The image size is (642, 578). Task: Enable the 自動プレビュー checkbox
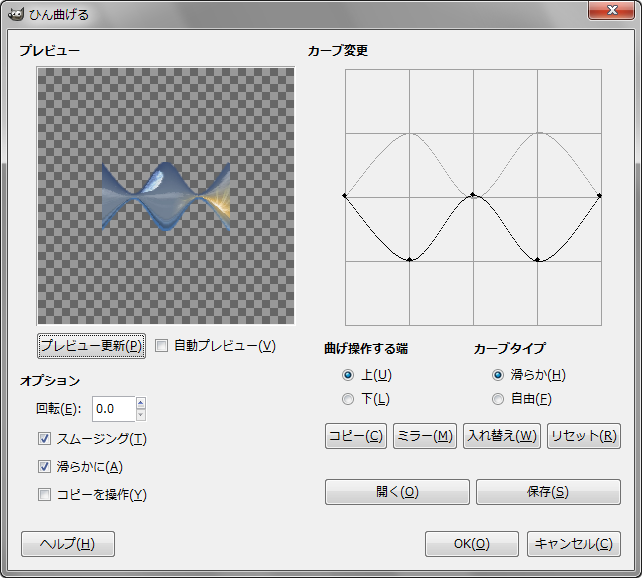coord(162,346)
